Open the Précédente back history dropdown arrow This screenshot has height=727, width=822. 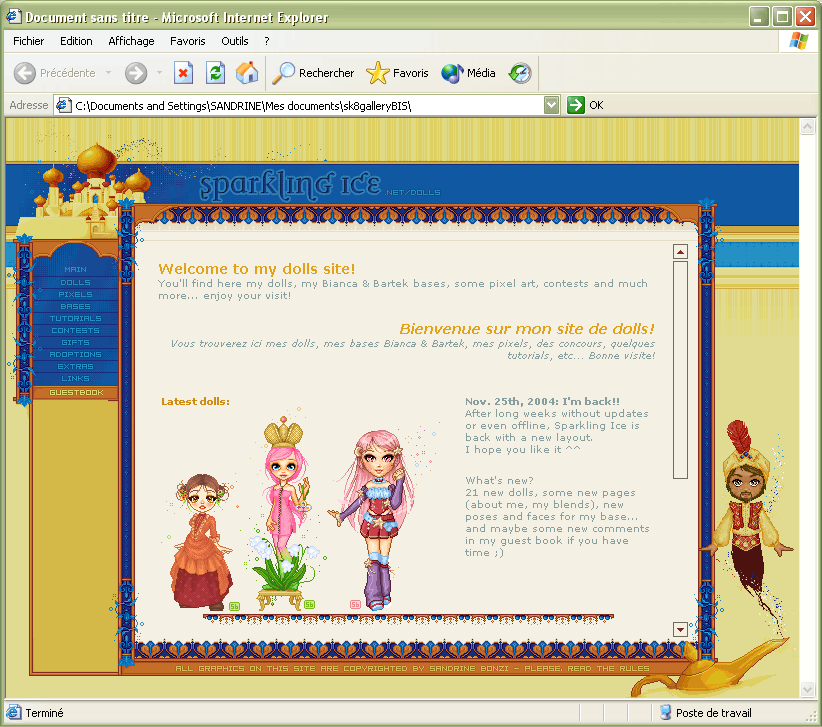point(108,73)
